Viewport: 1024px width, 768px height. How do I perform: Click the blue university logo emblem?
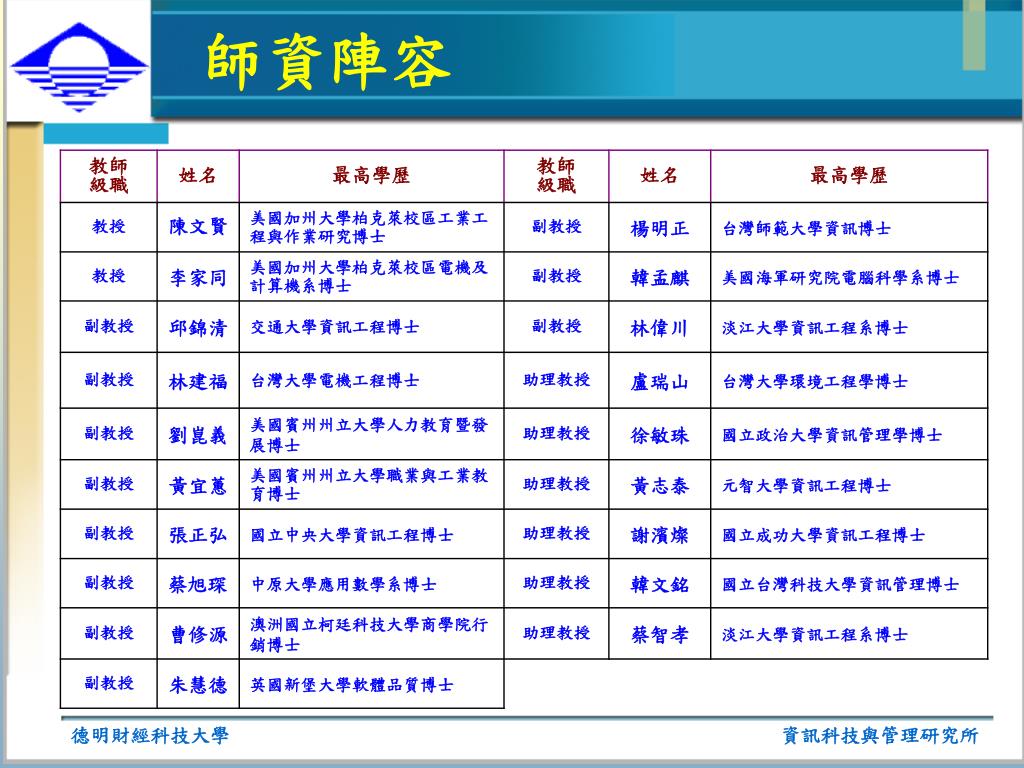79,67
